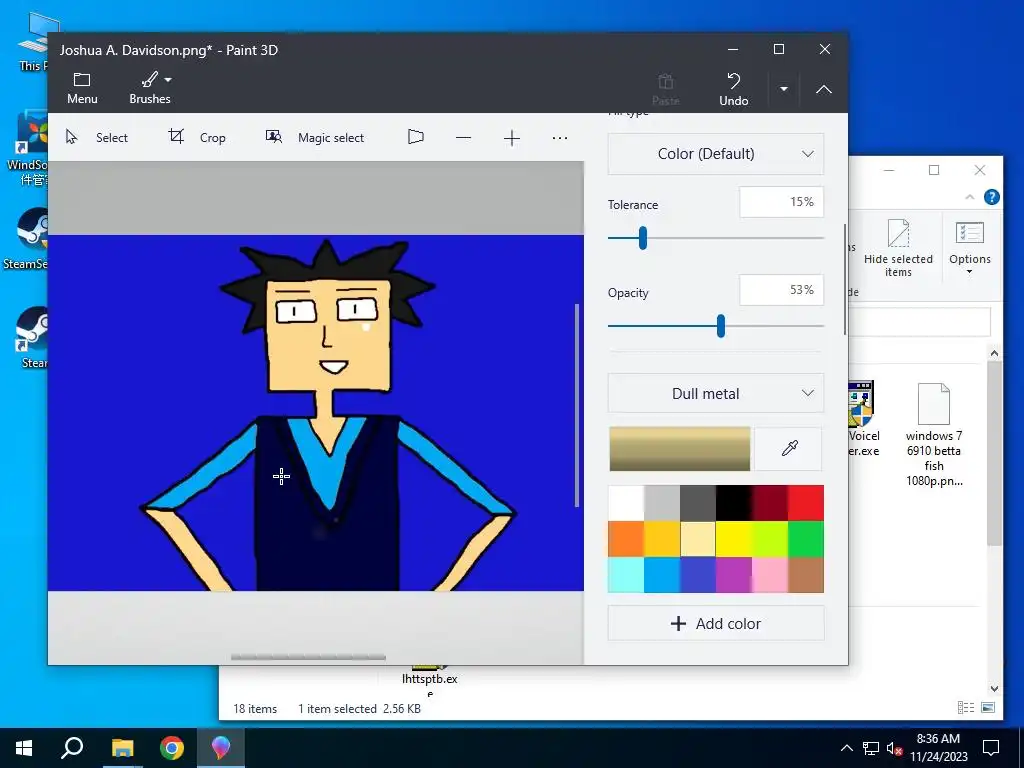Click the File Explorer scroll-up arrow

pyautogui.click(x=994, y=353)
